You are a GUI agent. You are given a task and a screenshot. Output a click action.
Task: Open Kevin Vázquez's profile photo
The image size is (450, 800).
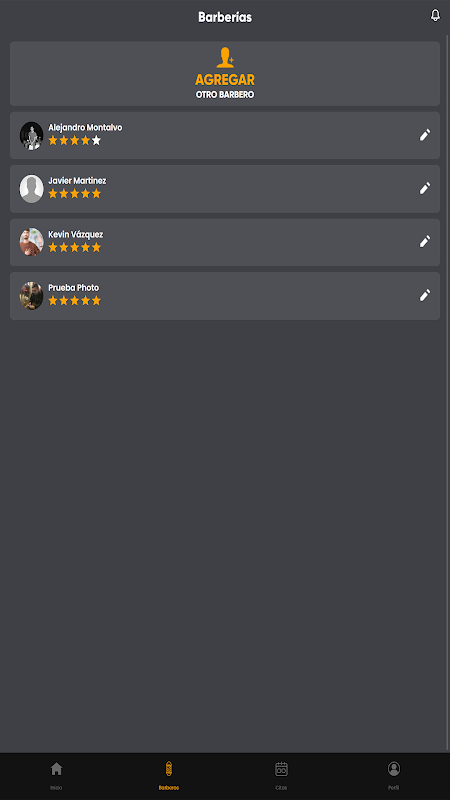tap(32, 242)
